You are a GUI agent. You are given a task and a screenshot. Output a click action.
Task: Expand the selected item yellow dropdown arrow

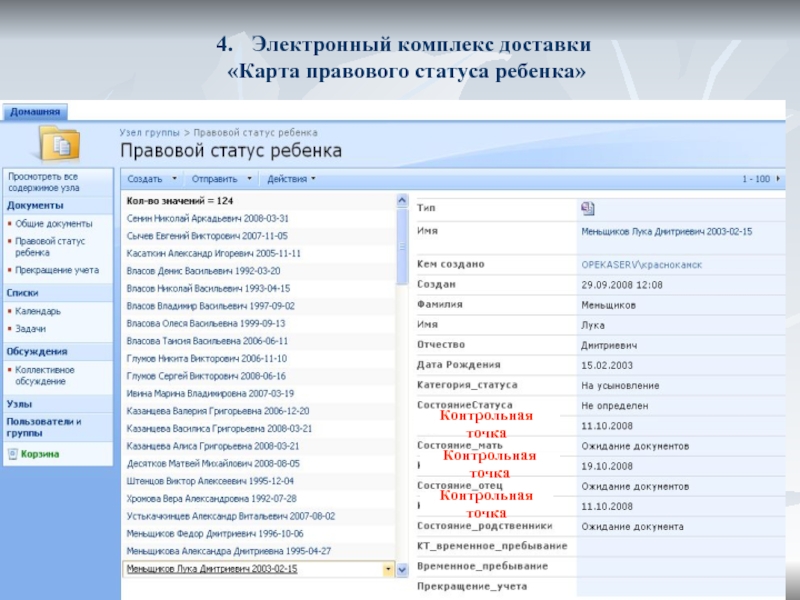pyautogui.click(x=388, y=569)
